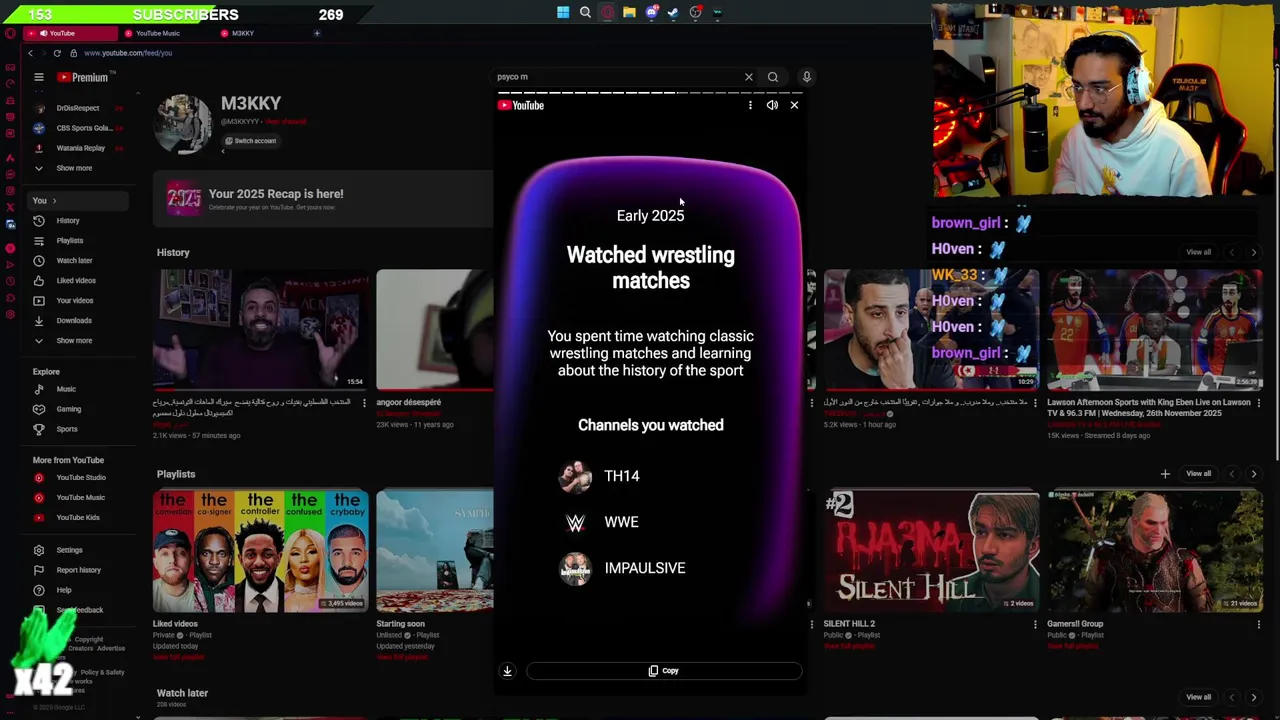Open Liked videos in the sidebar
This screenshot has width=1280, height=720.
(x=76, y=281)
